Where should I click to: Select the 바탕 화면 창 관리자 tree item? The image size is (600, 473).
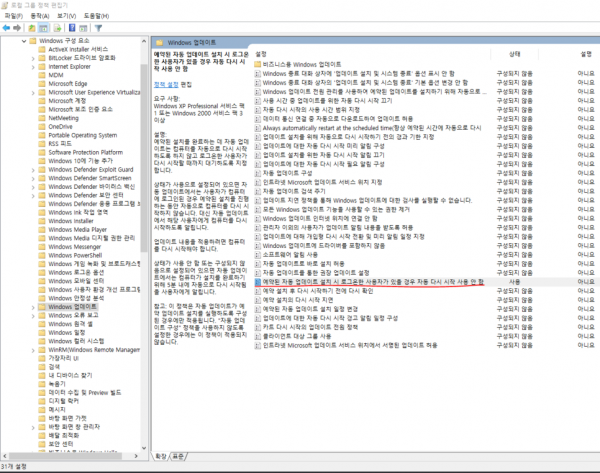point(74,427)
